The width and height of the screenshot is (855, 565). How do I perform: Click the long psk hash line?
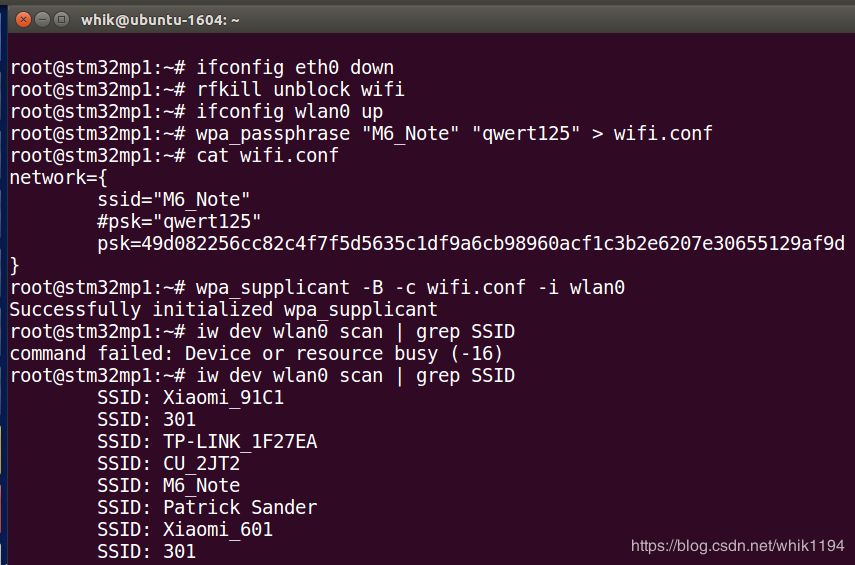coord(471,243)
